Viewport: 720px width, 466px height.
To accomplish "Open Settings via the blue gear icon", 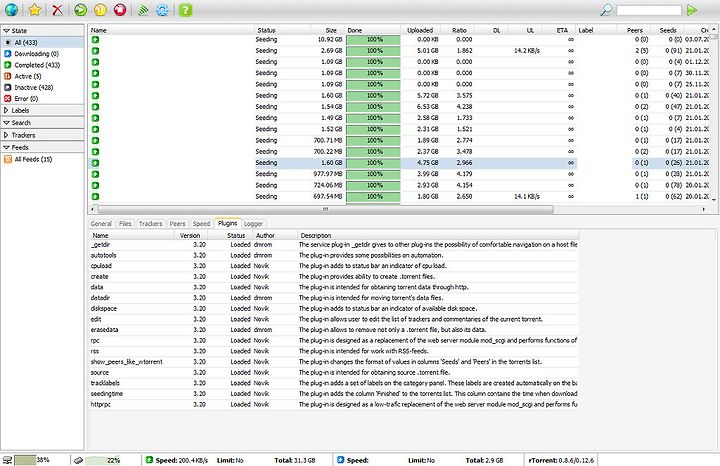I will 162,10.
